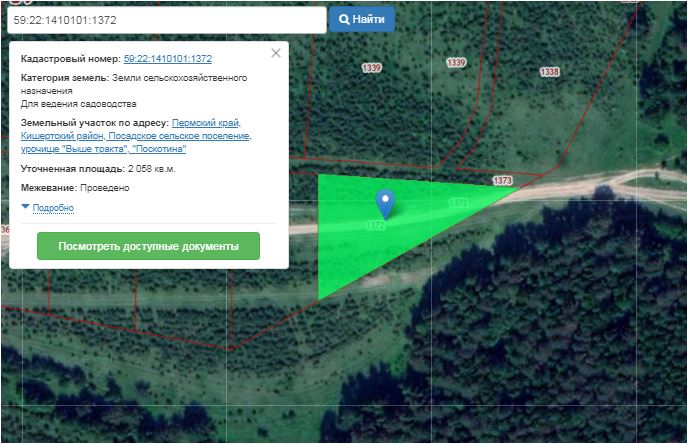This screenshot has height=444, width=688.
Task: Click the blue map pin marker
Action: tap(385, 204)
